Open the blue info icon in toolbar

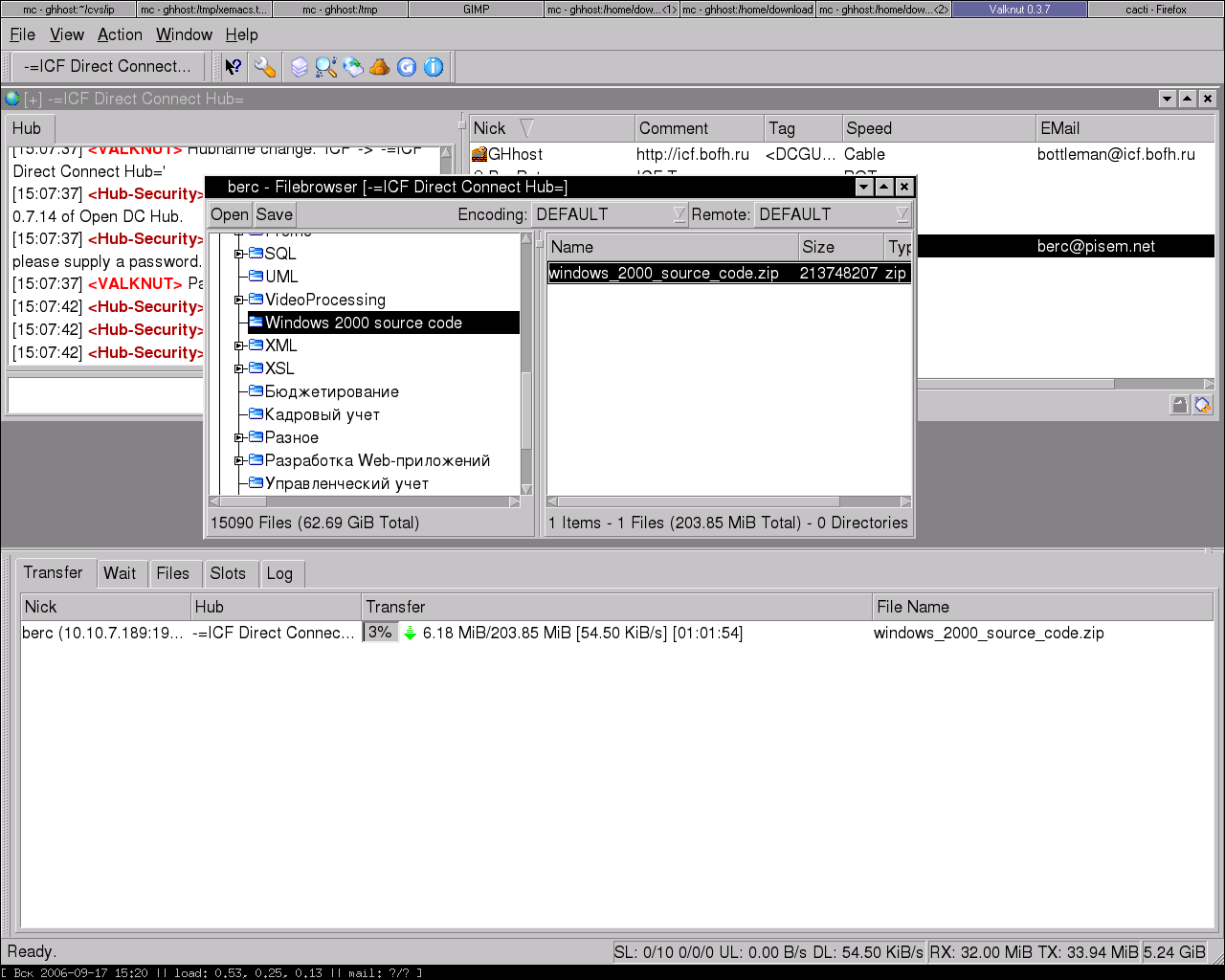(434, 67)
